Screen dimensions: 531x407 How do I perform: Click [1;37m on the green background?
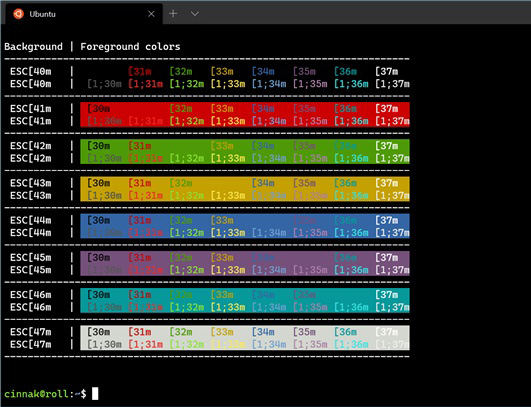[x=392, y=158]
